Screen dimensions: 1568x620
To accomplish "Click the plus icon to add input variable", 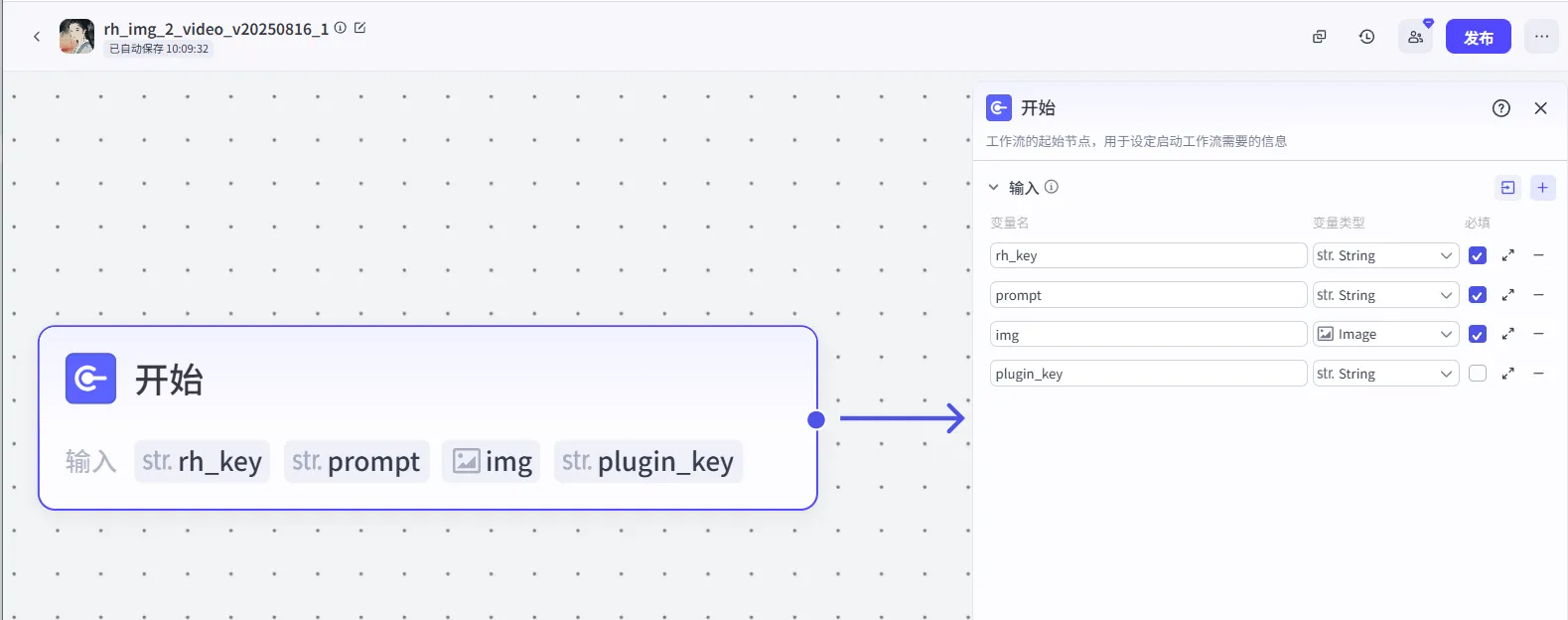I will pyautogui.click(x=1542, y=188).
